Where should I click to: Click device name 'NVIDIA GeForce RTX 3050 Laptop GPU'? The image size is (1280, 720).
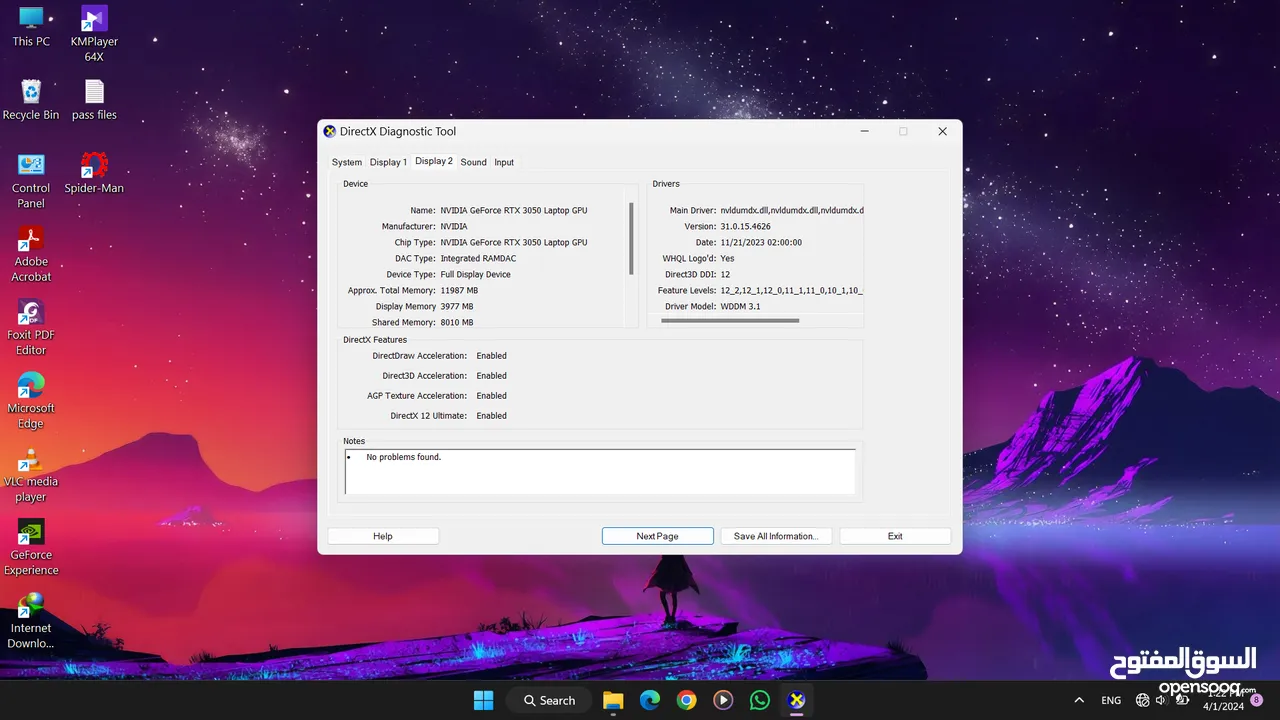pos(514,210)
